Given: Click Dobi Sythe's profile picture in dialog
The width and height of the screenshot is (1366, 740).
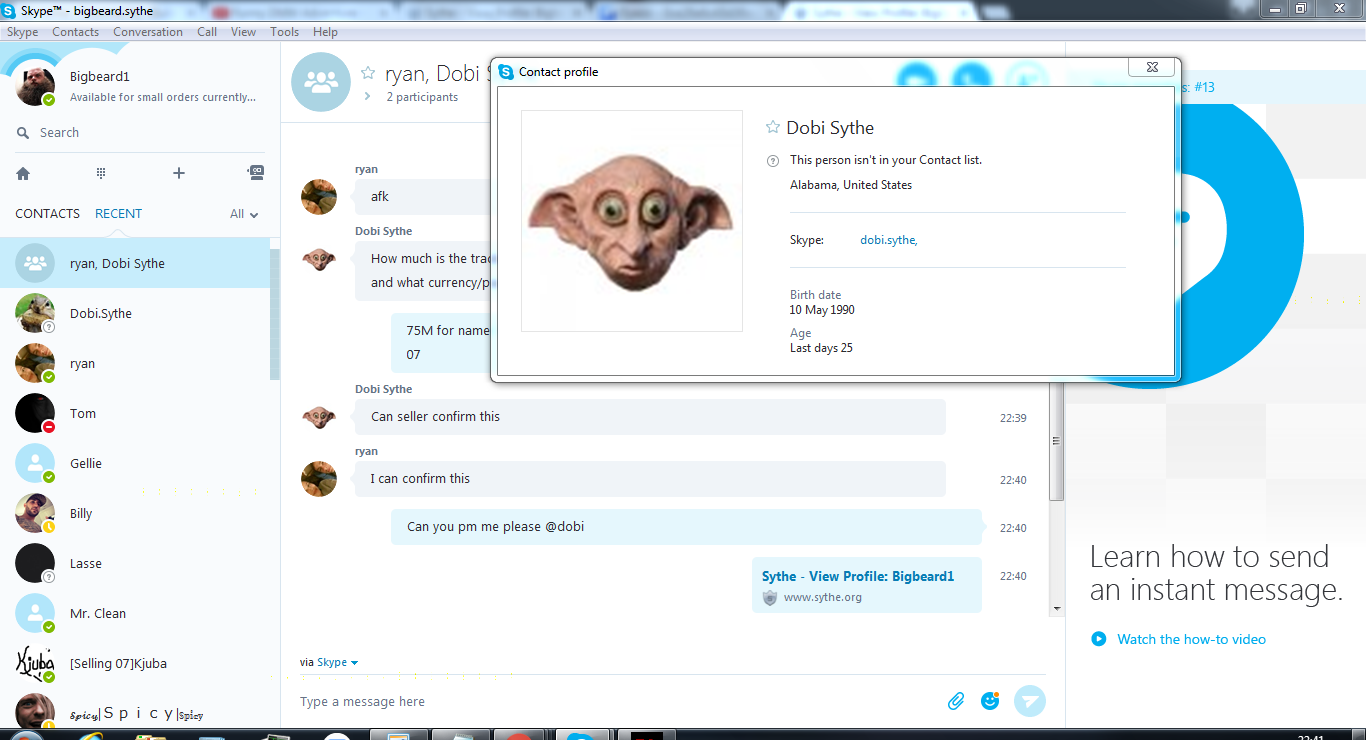Looking at the screenshot, I should pos(632,220).
